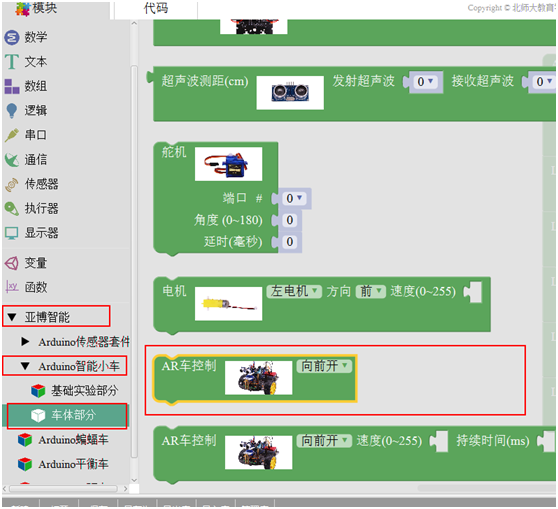The width and height of the screenshot is (558, 509).
Task: Expand the Arduino传感器套件 node
Action: coord(25,342)
